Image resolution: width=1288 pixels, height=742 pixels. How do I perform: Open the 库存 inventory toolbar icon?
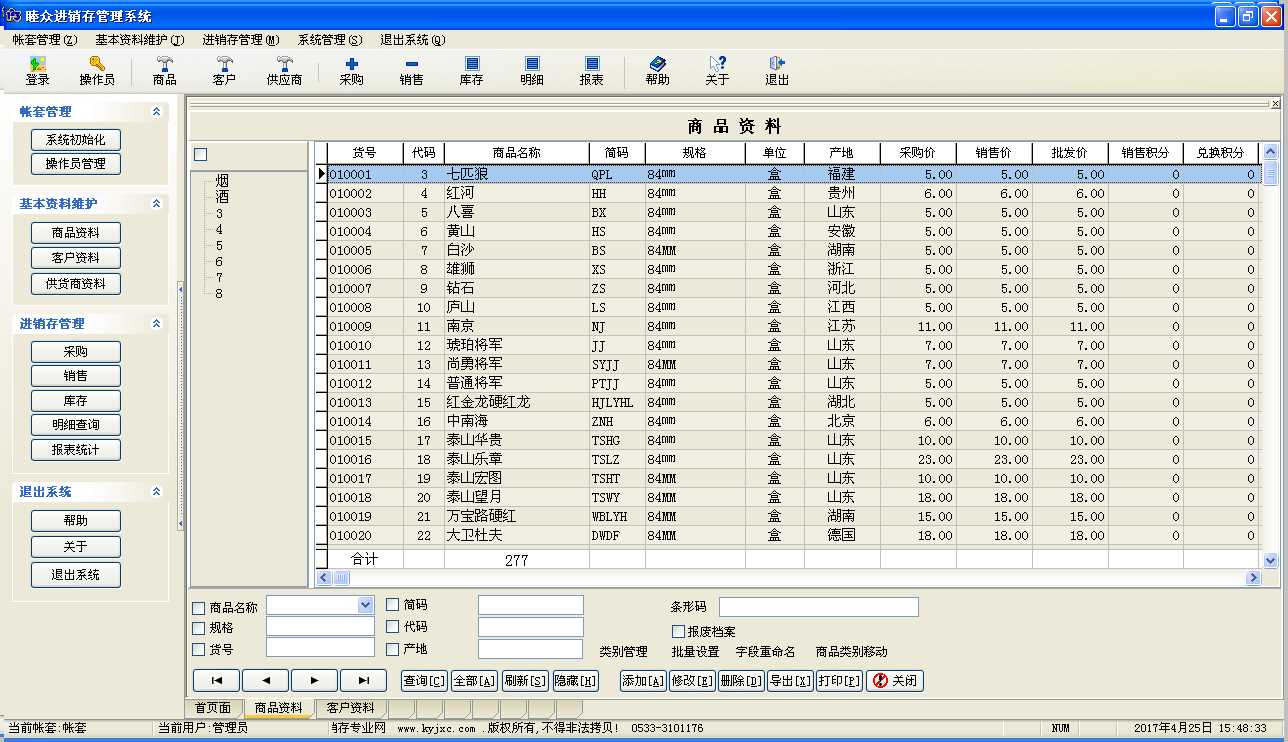click(472, 70)
